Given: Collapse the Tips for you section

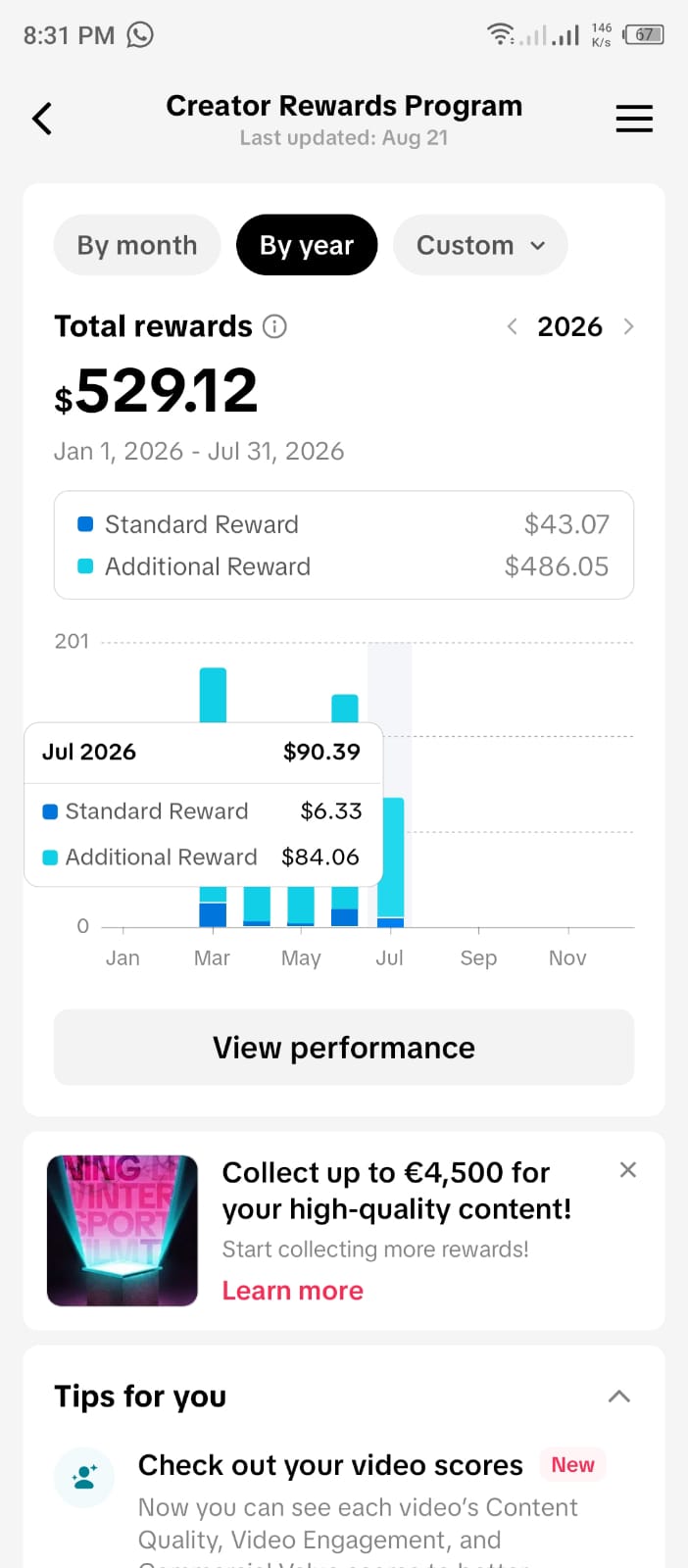Looking at the screenshot, I should pos(618,1396).
